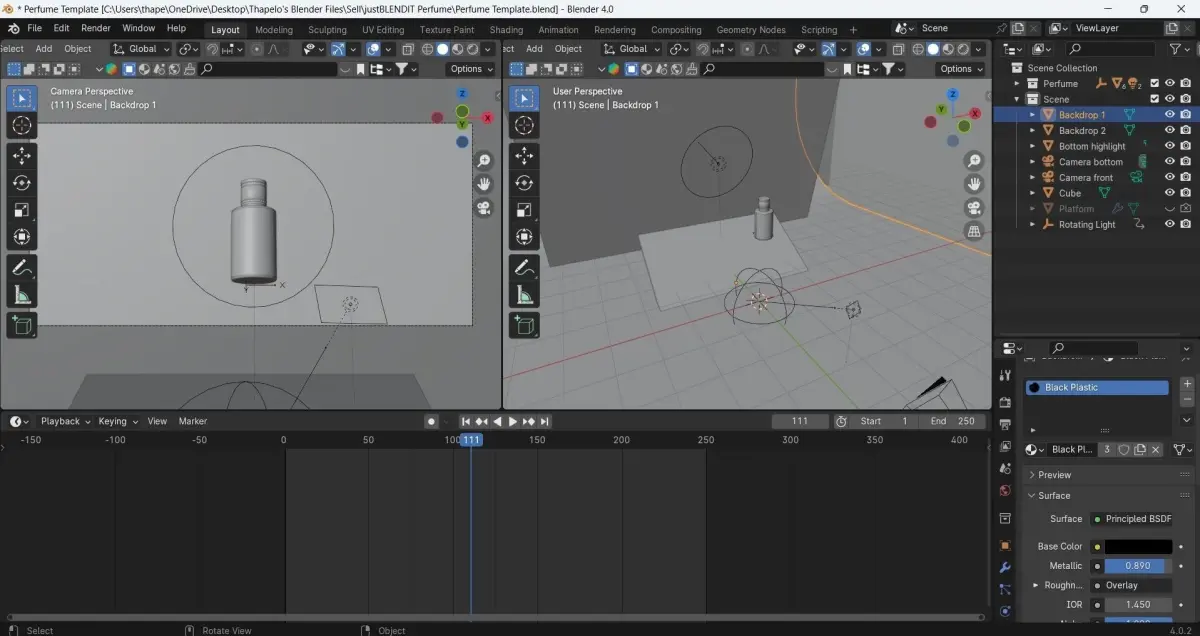Toggle camera view icon in right viewport
This screenshot has width=1200, height=636.
(x=974, y=208)
